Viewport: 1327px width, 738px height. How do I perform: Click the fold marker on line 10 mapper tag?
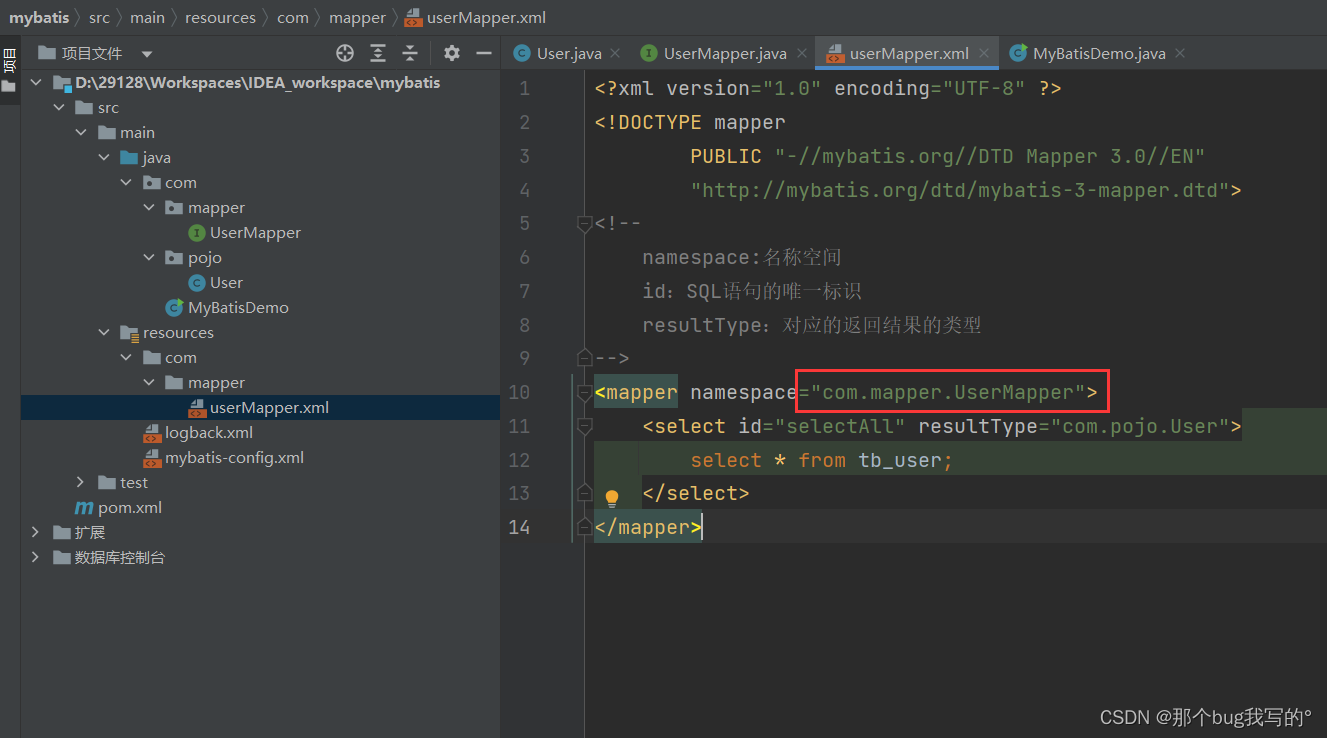click(585, 393)
